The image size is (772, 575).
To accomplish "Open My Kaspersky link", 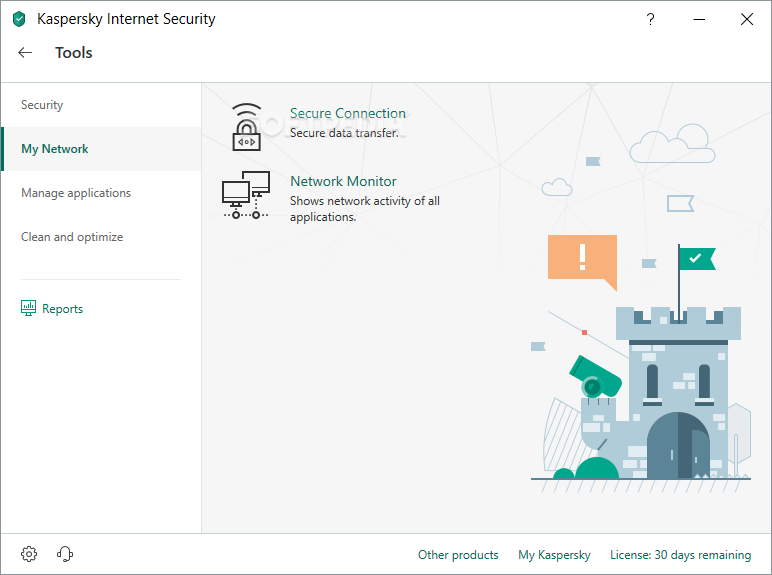I will click(554, 555).
